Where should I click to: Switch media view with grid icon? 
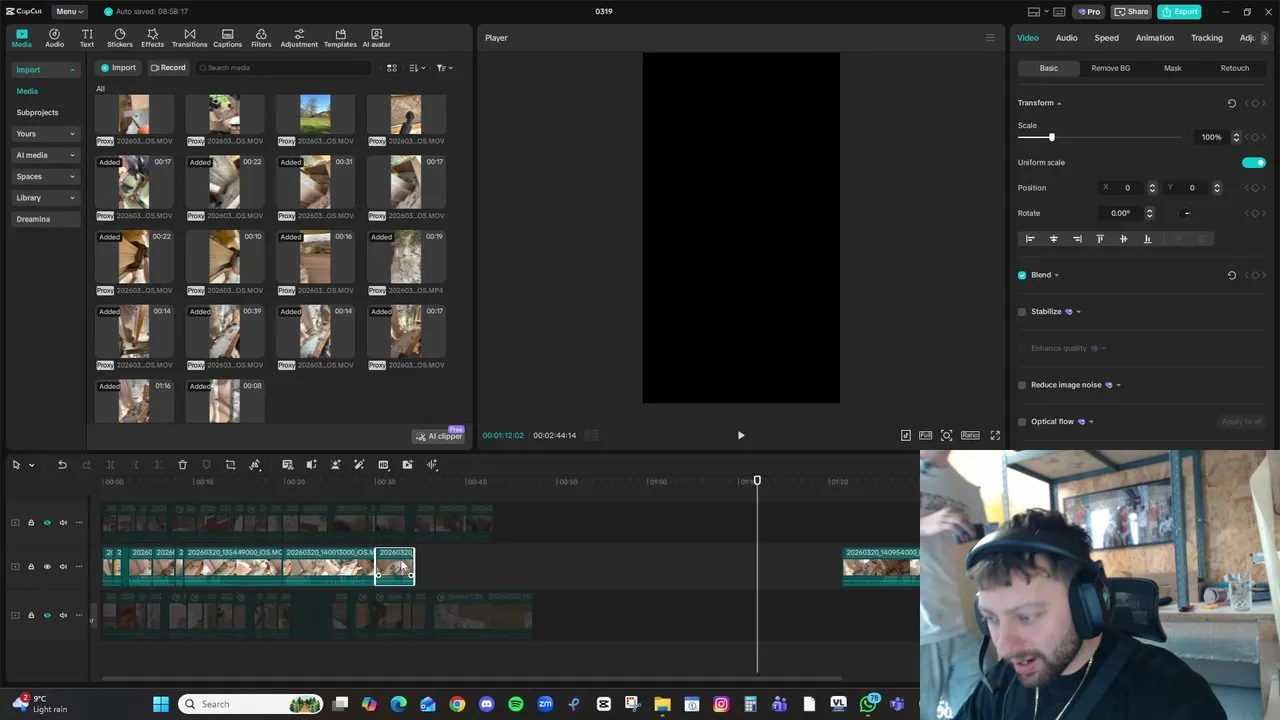[392, 68]
